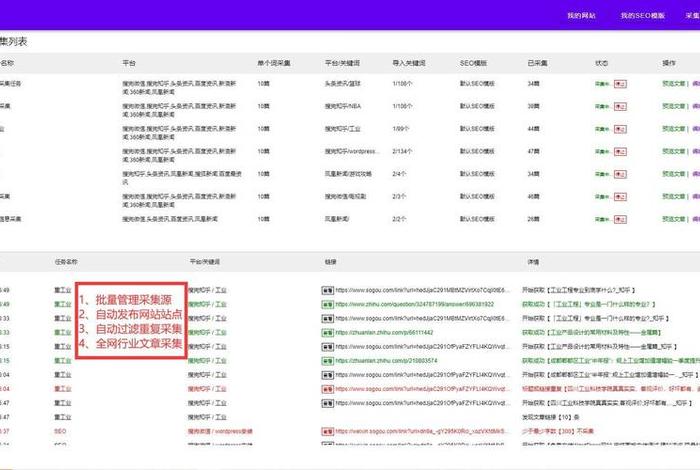700x470 pixels.
Task: Click the 发现文章链接【10】条 detail text
Action: pyautogui.click(x=550, y=417)
